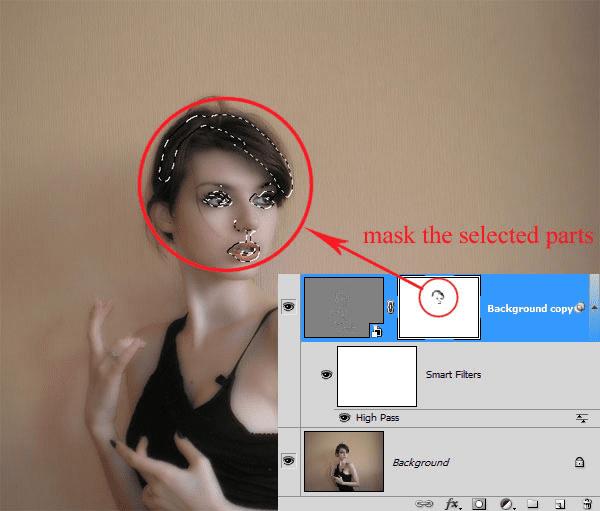Viewport: 600px width, 511px height.
Task: Collapse smart filters list arrow
Action: [594, 307]
